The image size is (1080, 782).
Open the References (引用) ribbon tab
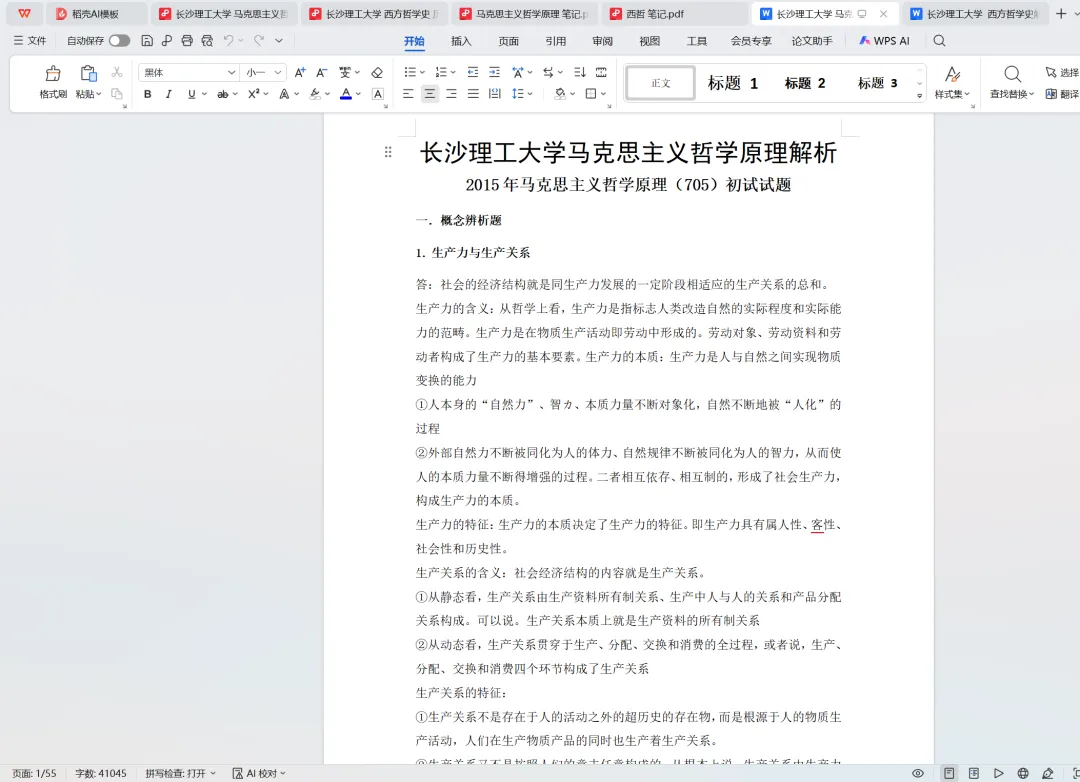click(x=555, y=41)
